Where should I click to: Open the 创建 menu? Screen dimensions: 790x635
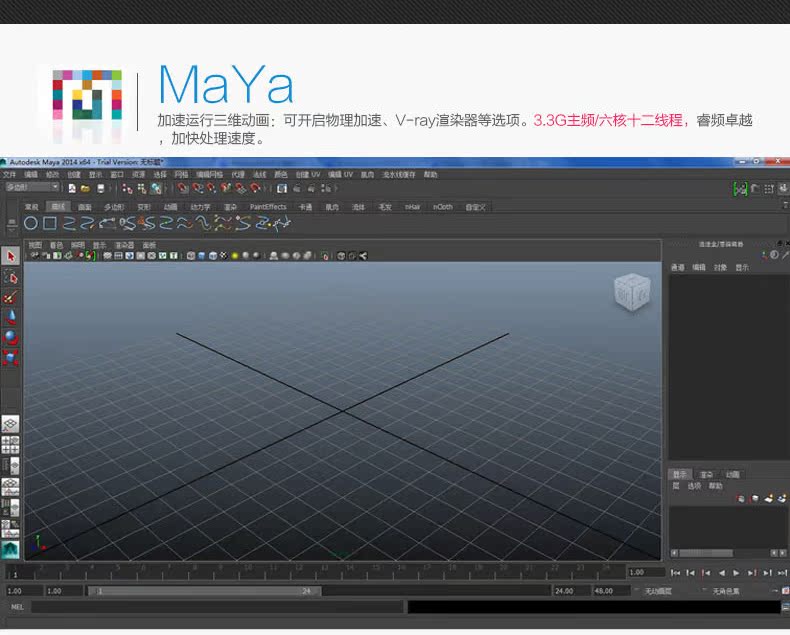[x=74, y=175]
